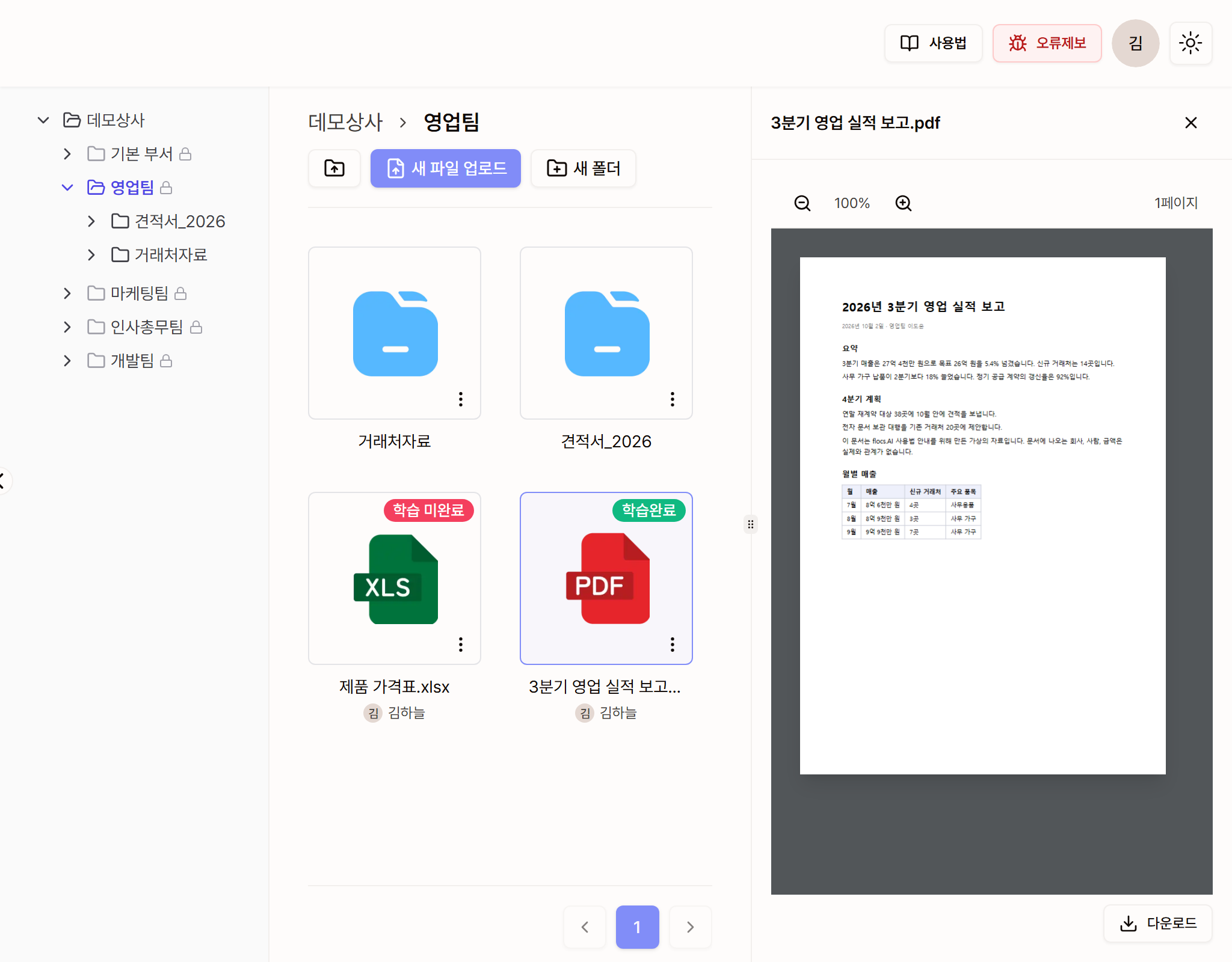Select 영업팀 folder in sidebar tree
This screenshot has width=1232, height=962.
coord(132,188)
